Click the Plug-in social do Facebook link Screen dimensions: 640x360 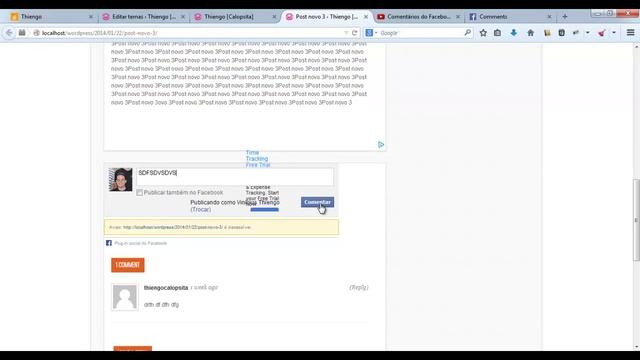pos(140,243)
